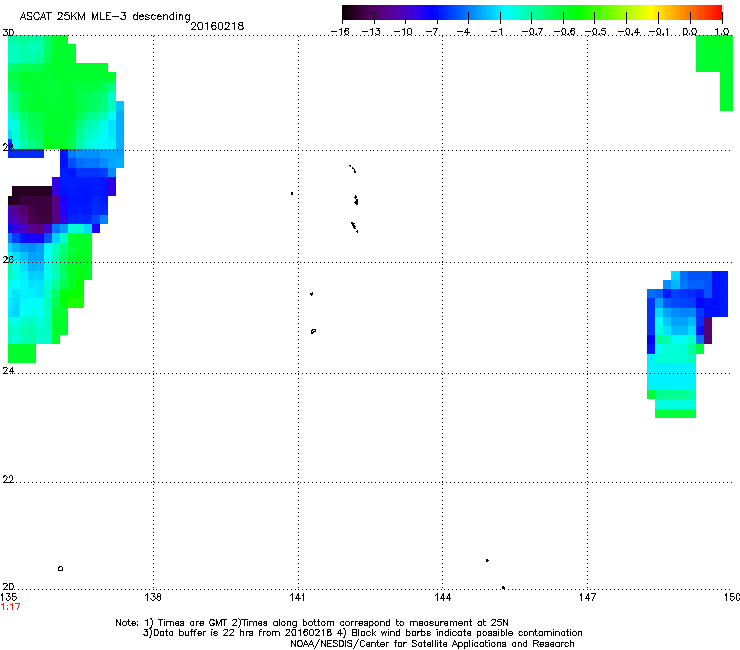This screenshot has height=650, width=740.
Task: Click the red 1:17 time label
Action: [x=10, y=607]
